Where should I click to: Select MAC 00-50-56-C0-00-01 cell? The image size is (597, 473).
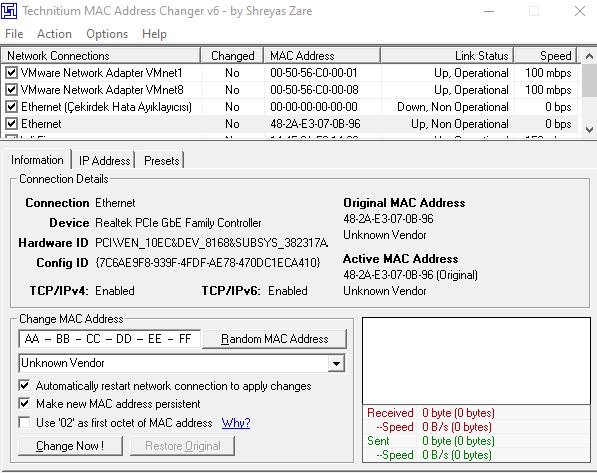(x=314, y=73)
